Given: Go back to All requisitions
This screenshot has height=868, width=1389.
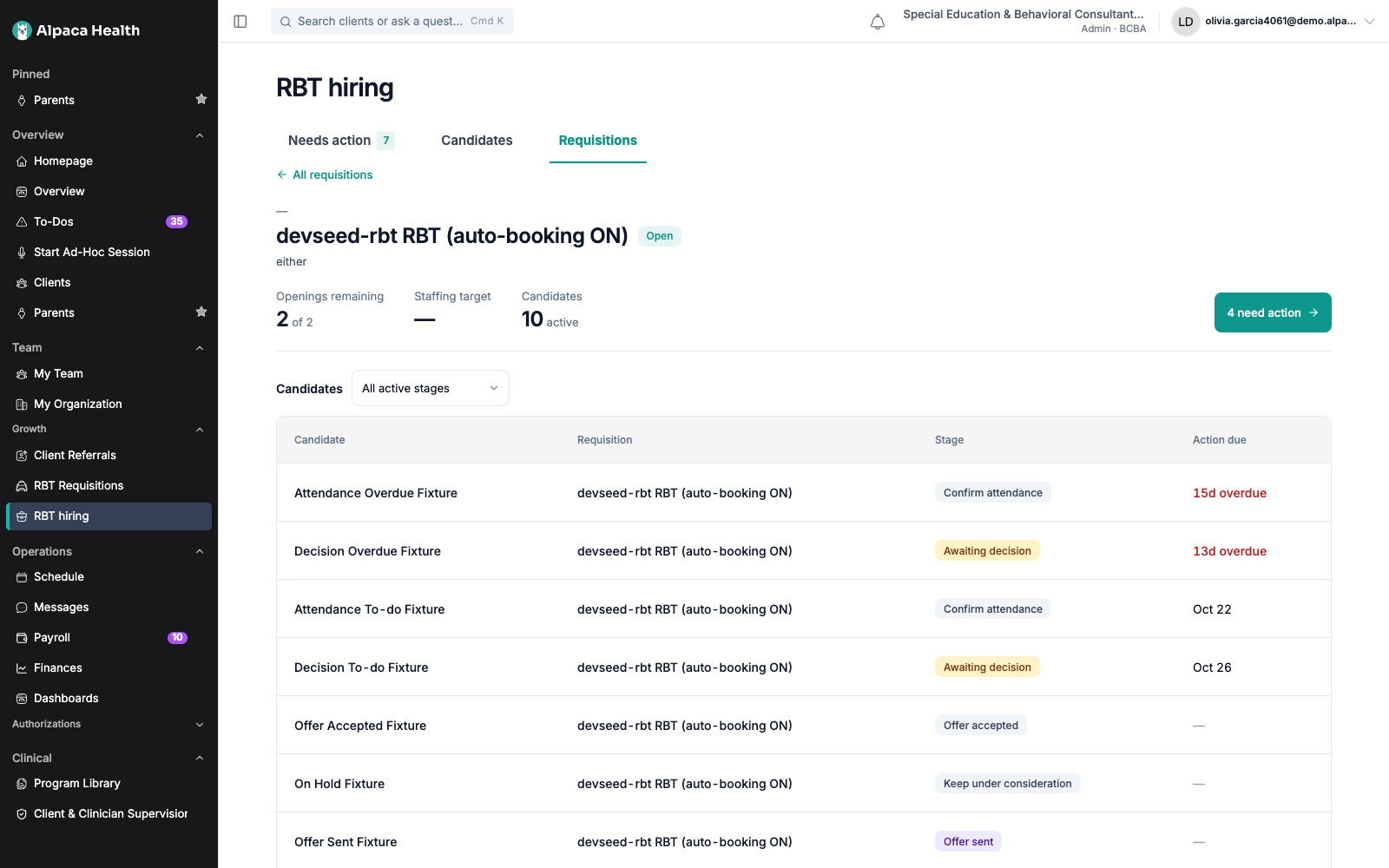Looking at the screenshot, I should click(325, 174).
